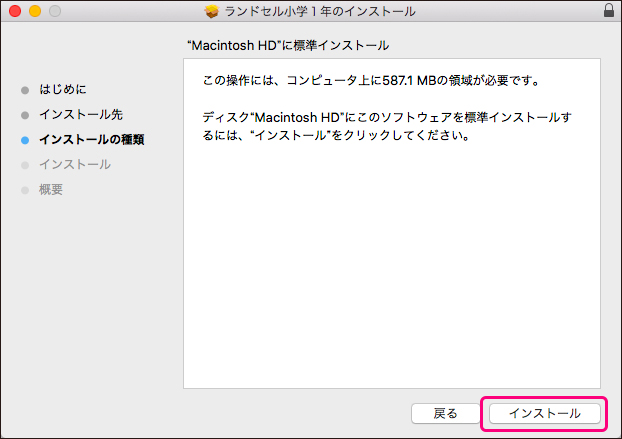
Task: Select the インストールの種類 step in the sidebar
Action: [92, 140]
